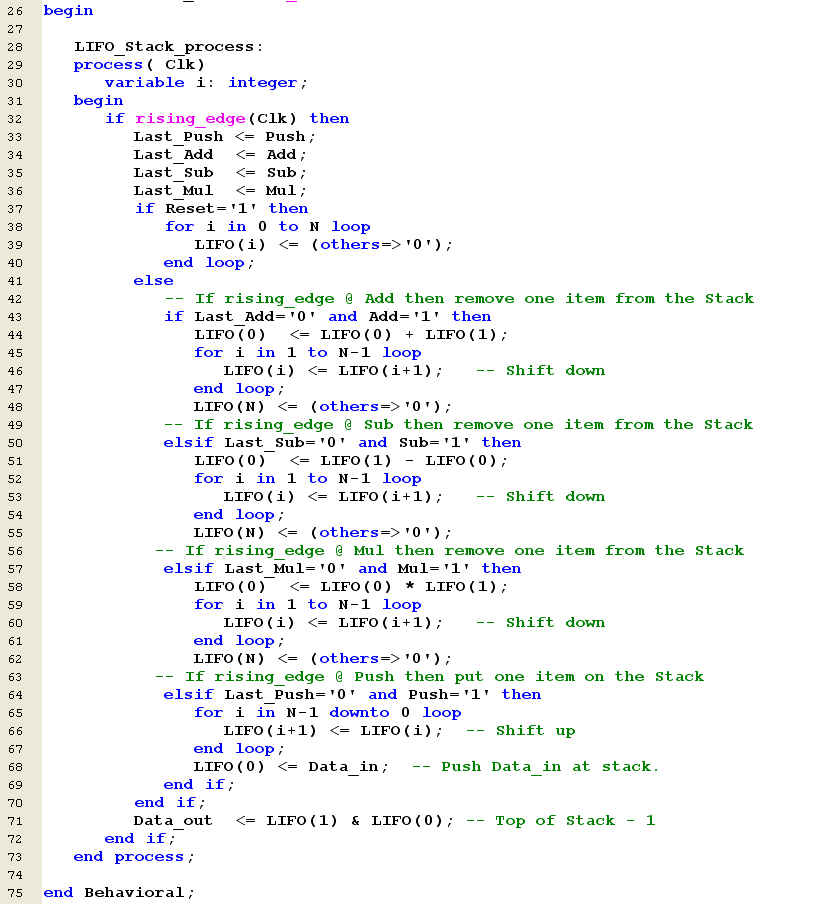Click 'LIFO(0) <= LIFO(0) * LIFO(1);' line
Screen dimensions: 813x904
click(351, 586)
